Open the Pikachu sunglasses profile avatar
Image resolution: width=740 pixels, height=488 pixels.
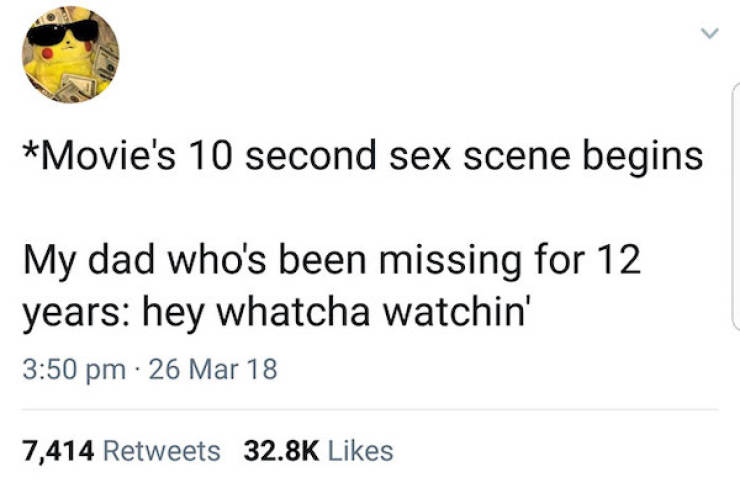point(69,54)
